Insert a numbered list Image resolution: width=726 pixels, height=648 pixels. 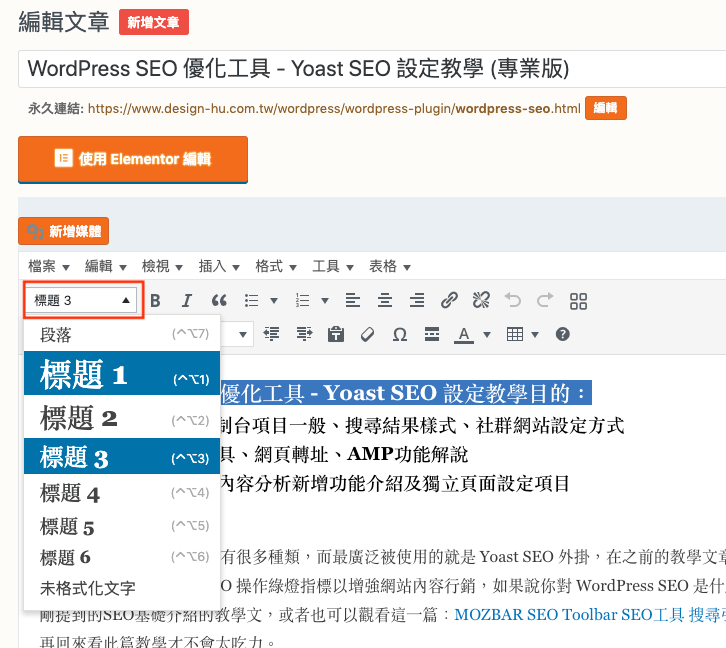click(x=302, y=301)
